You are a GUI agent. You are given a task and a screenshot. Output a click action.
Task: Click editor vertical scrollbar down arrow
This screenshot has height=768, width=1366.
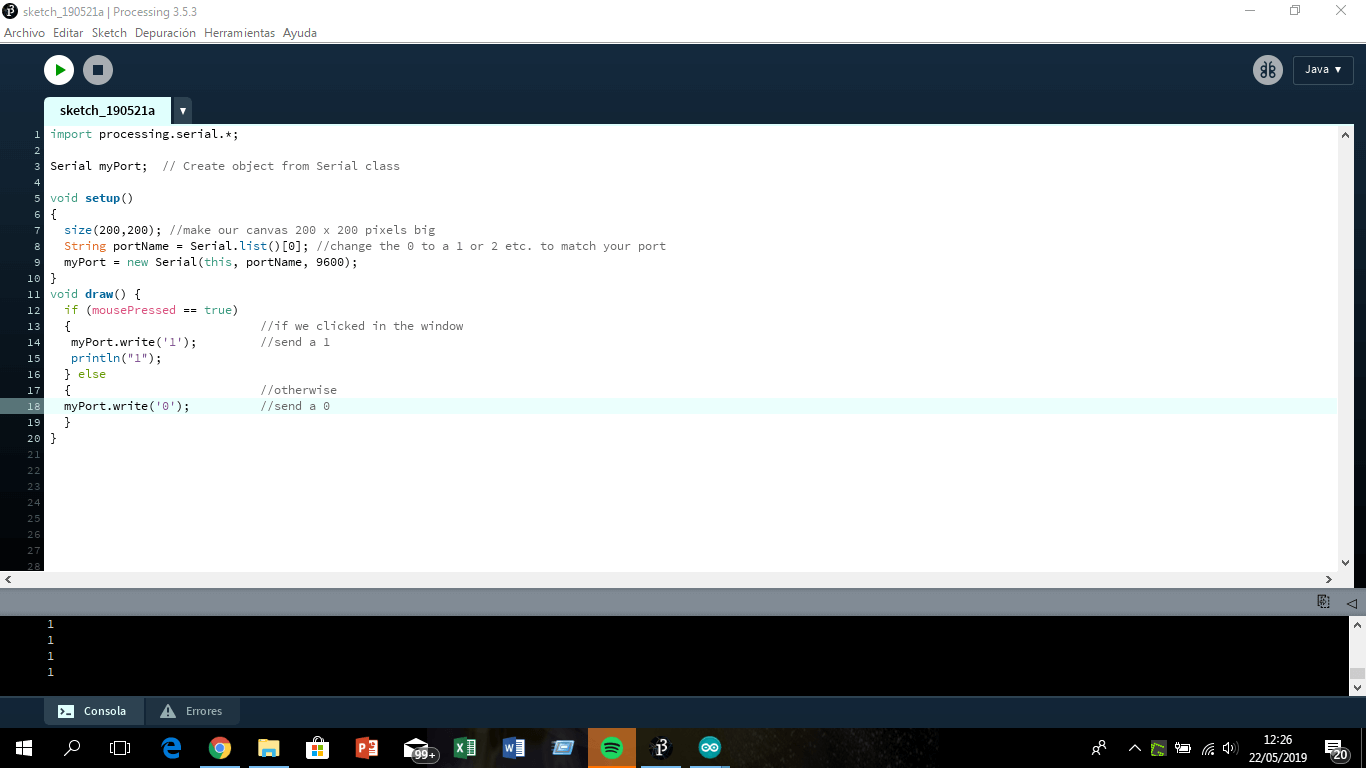[x=1345, y=562]
